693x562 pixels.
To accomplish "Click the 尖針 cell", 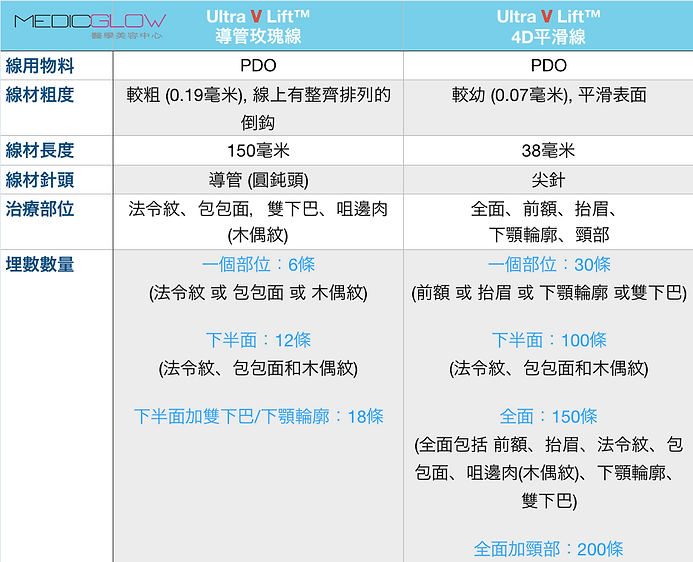I will coord(548,180).
